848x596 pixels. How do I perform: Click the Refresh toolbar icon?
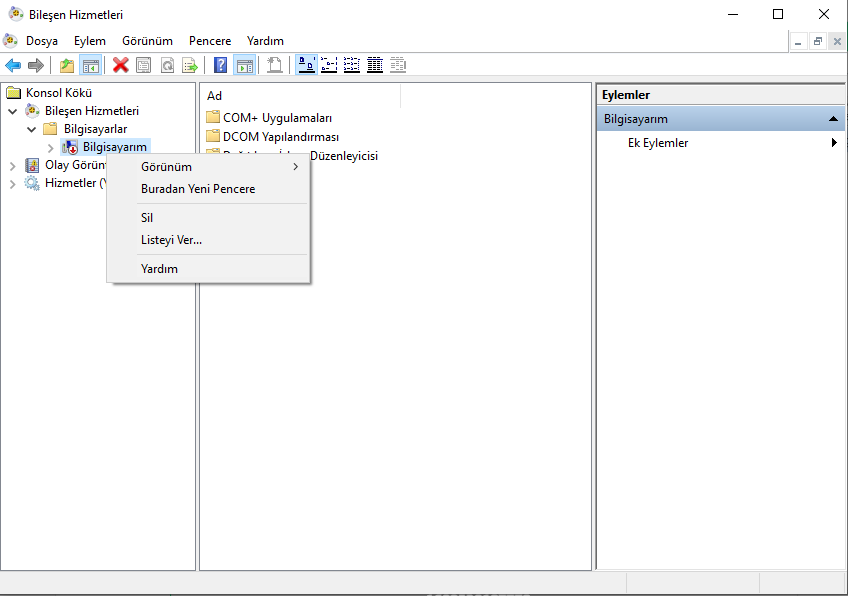click(x=167, y=65)
